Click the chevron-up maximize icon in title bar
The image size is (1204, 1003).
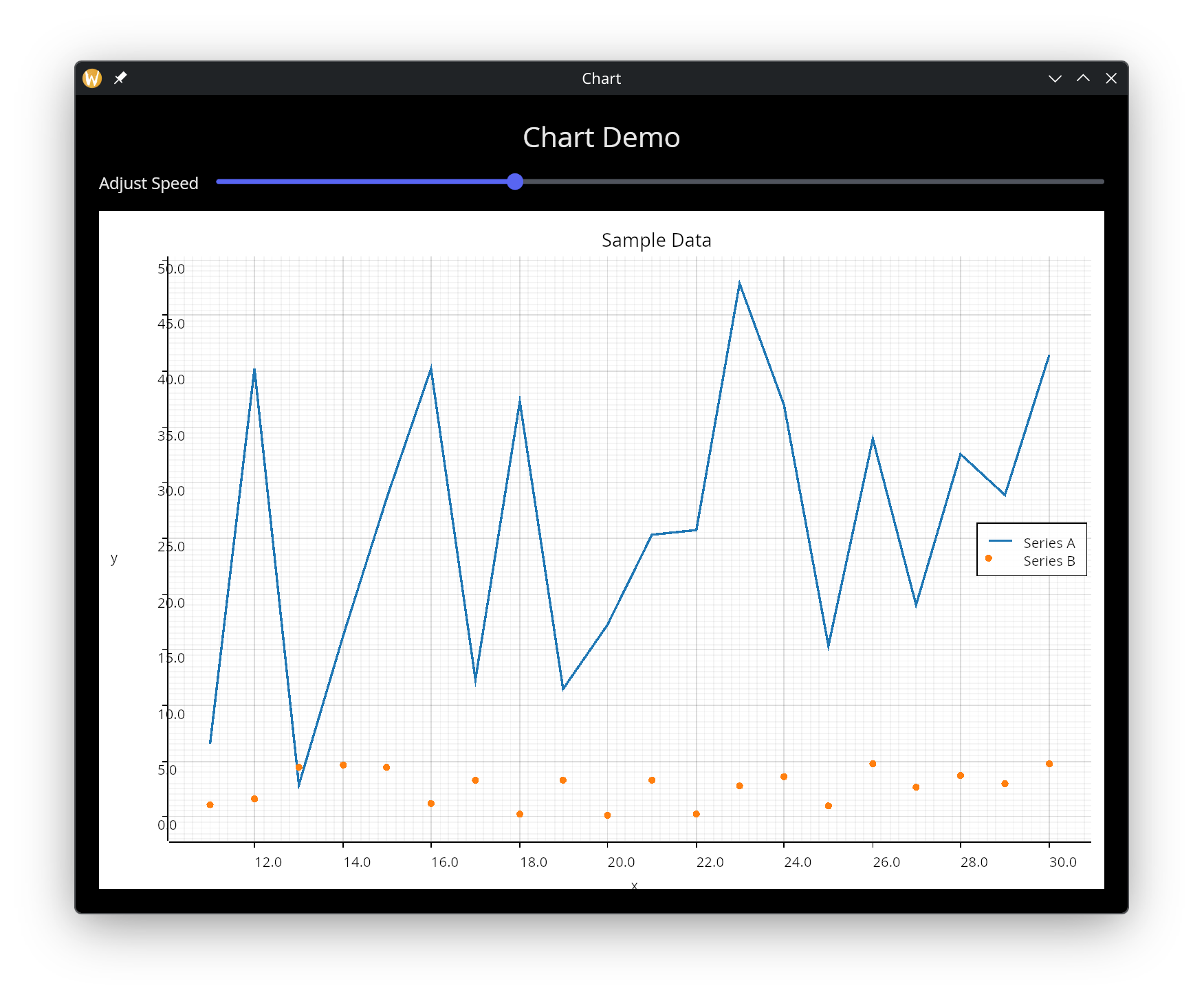click(1083, 78)
